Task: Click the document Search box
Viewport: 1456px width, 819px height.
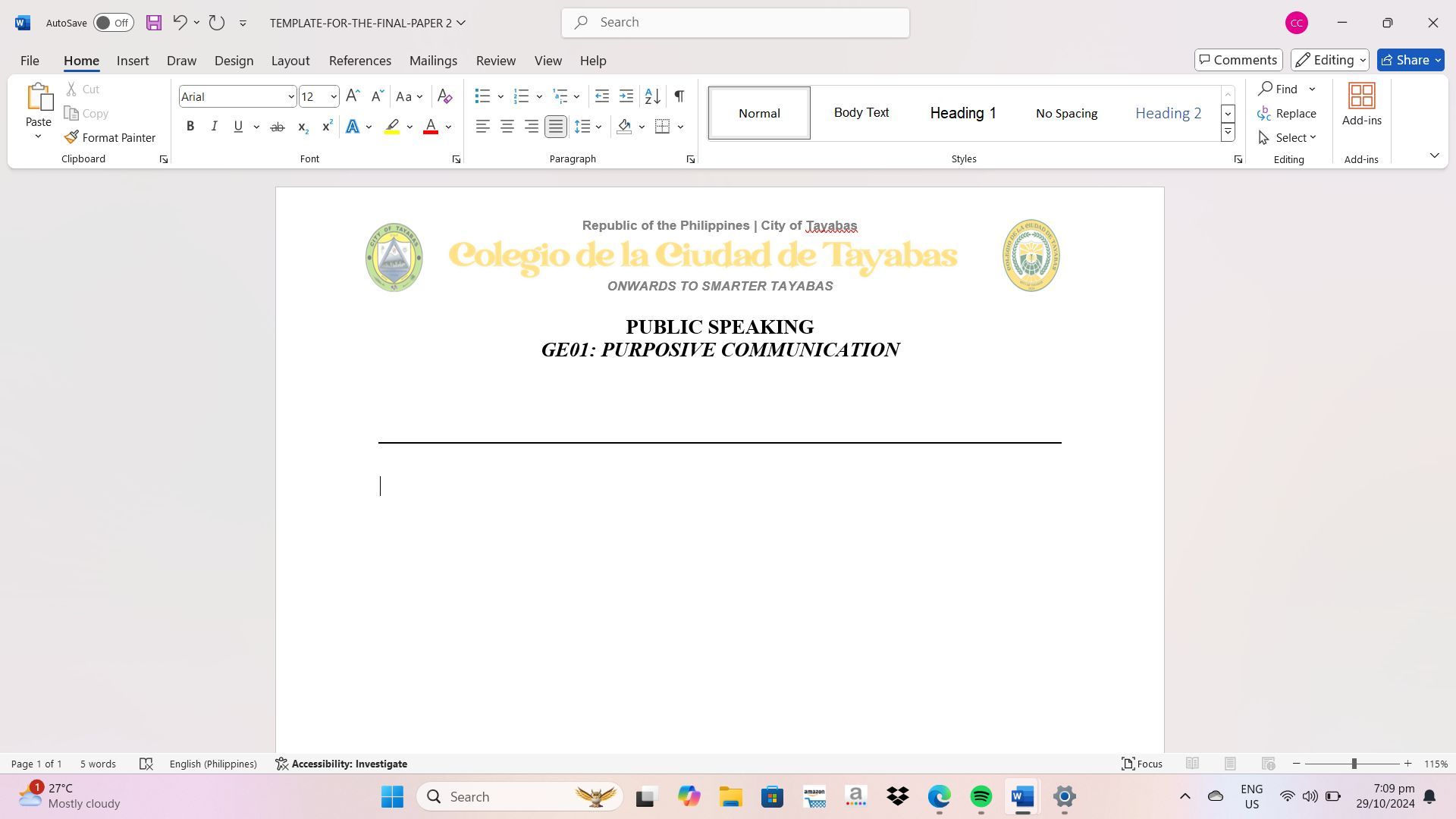Action: coord(735,23)
